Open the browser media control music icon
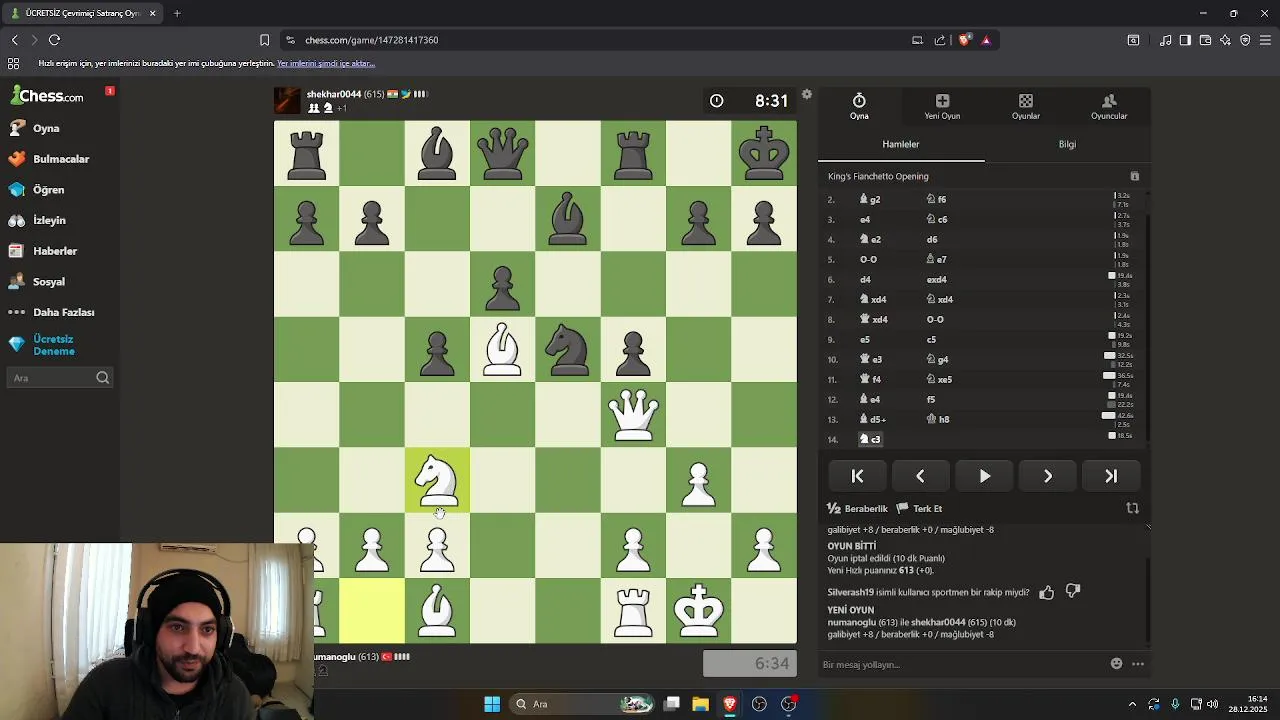Viewport: 1280px width, 720px height. [1165, 40]
